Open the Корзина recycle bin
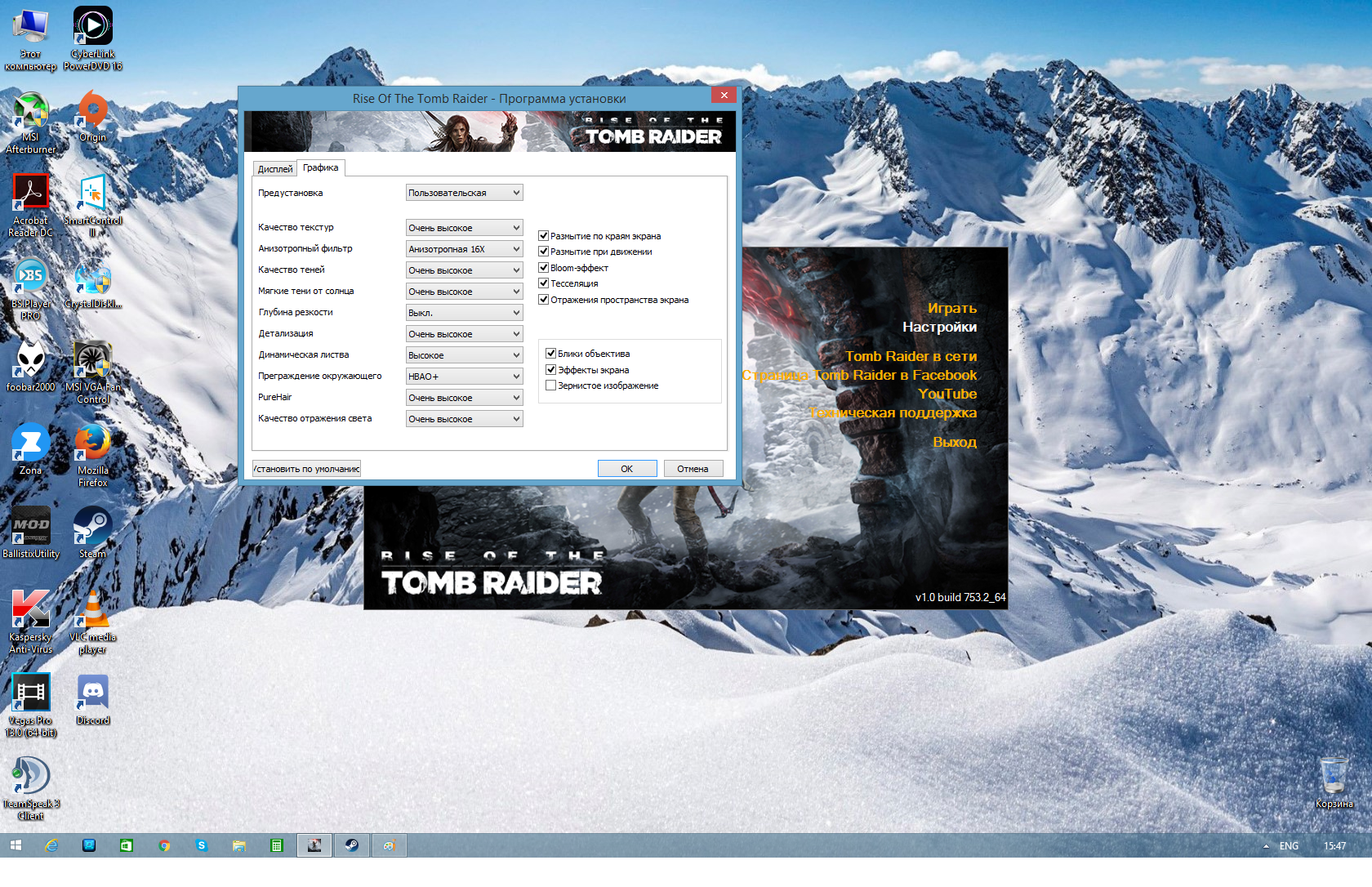 (x=1334, y=783)
